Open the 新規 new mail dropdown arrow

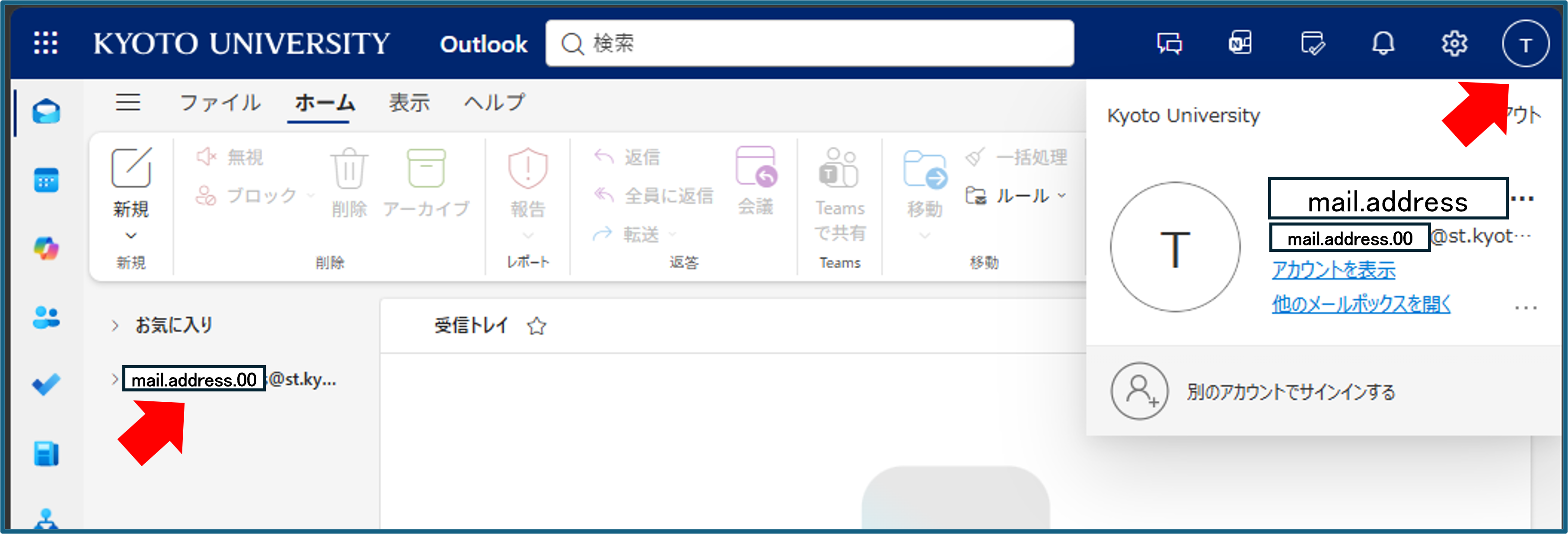click(131, 236)
